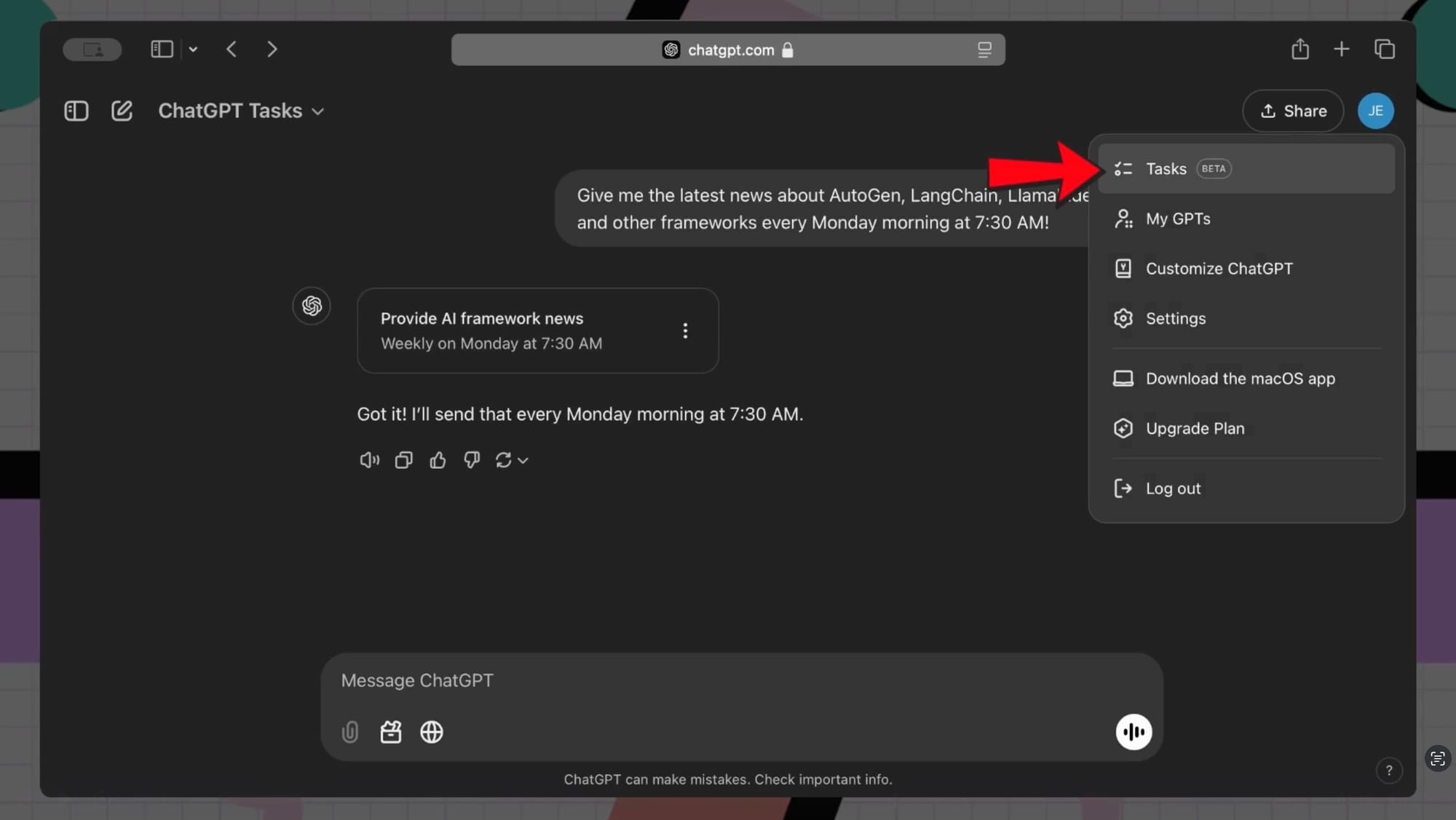Toggle web search globe icon

tap(432, 732)
